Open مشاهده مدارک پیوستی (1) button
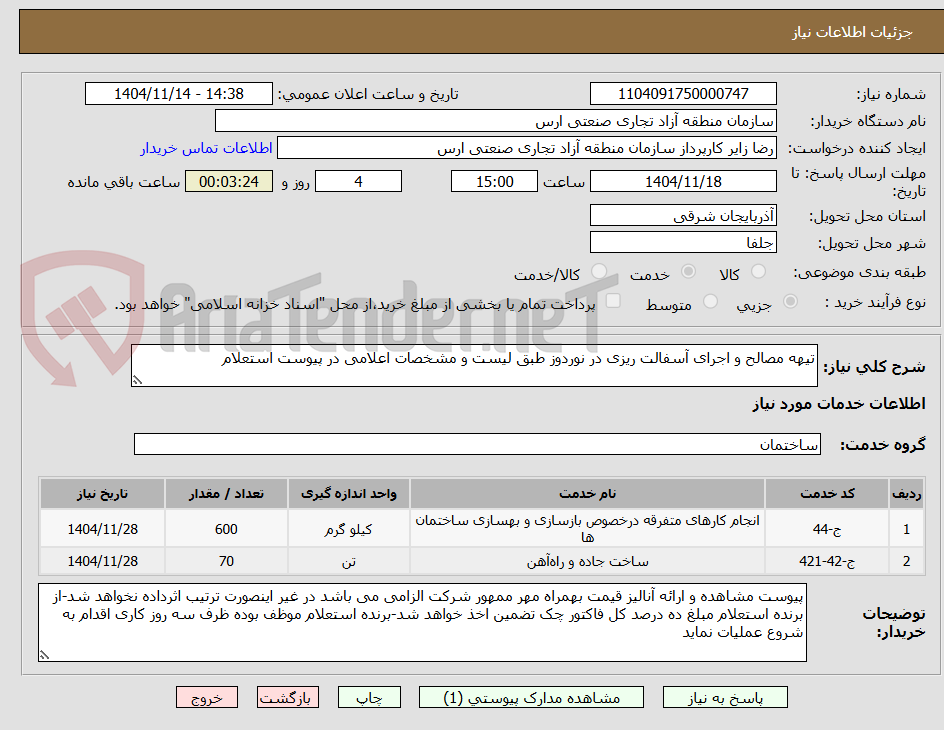Viewport: 944px width, 730px height. click(531, 698)
